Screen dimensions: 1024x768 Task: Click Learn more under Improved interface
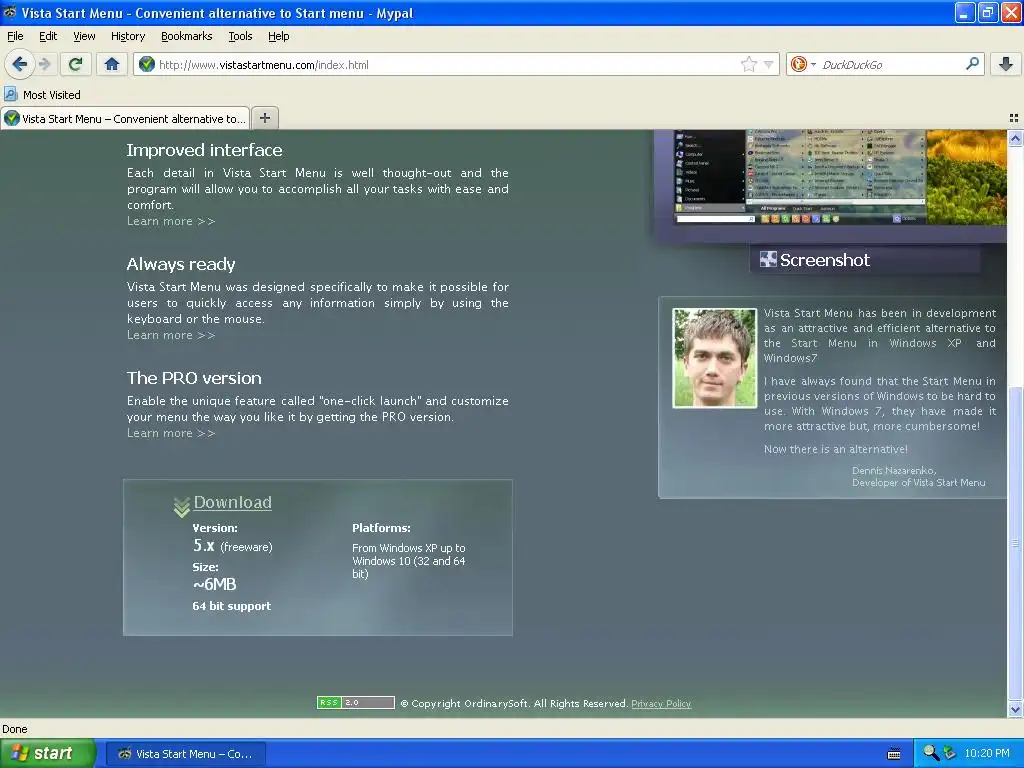pos(171,221)
